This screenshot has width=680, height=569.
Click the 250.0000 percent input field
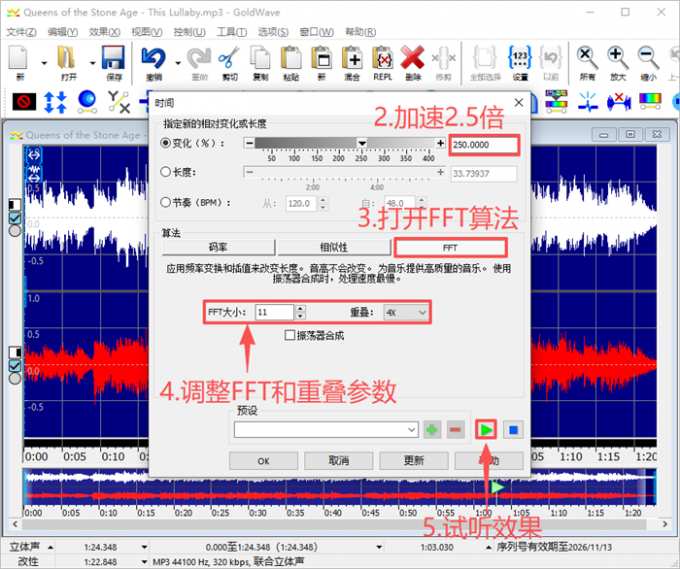pyautogui.click(x=484, y=145)
